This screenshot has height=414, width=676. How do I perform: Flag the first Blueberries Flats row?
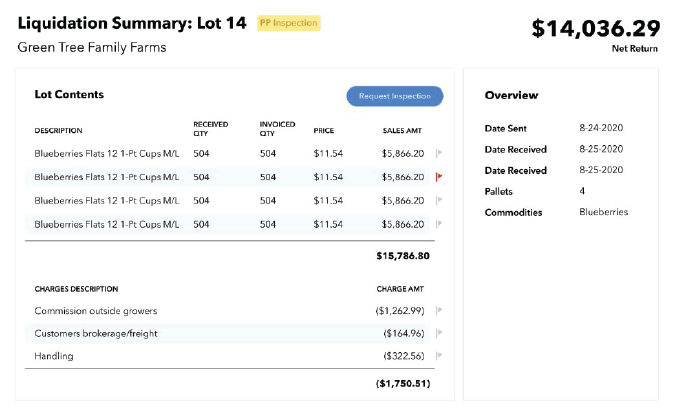click(x=439, y=153)
